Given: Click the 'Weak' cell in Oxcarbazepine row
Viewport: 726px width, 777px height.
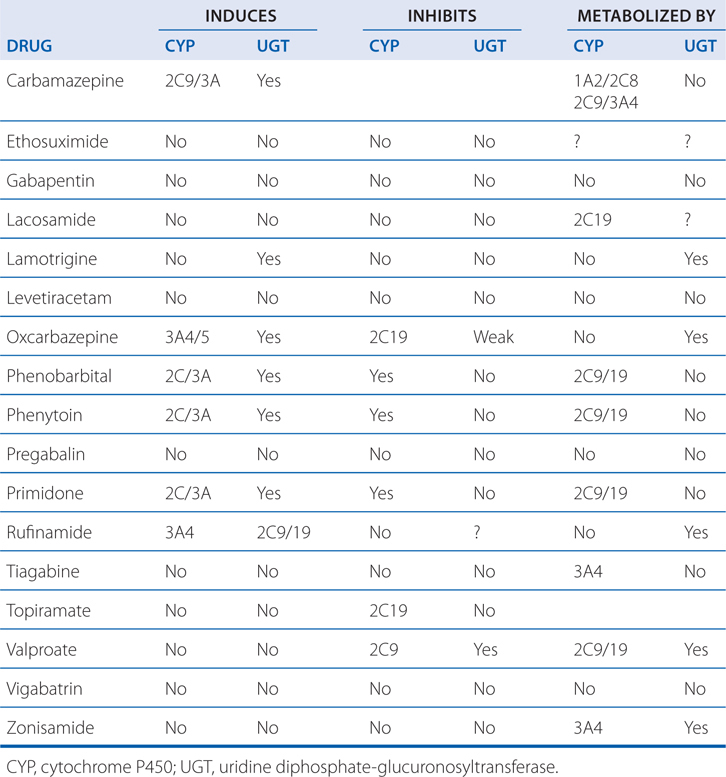Looking at the screenshot, I should tap(494, 336).
